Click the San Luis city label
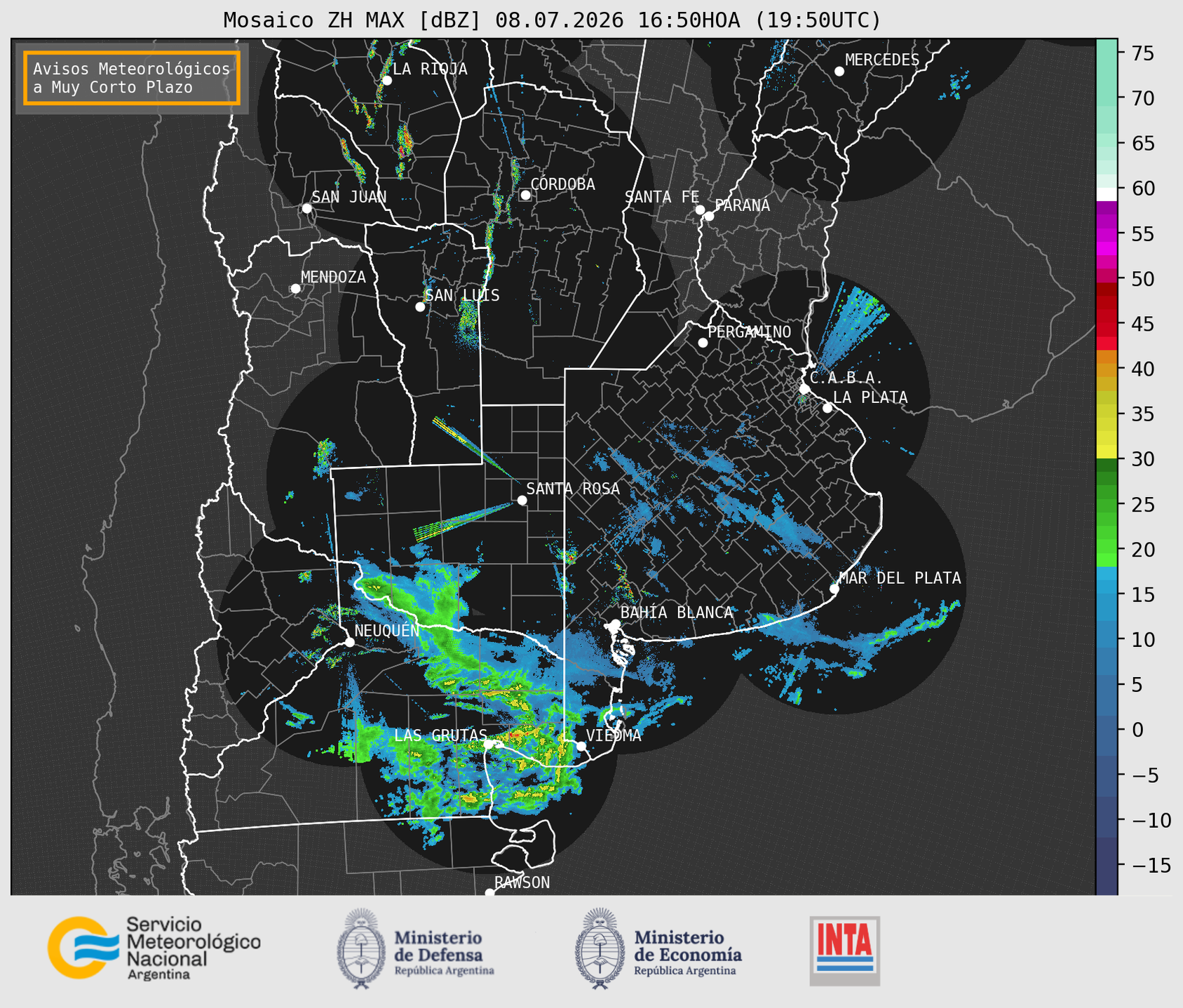The image size is (1183, 1008). 462,296
